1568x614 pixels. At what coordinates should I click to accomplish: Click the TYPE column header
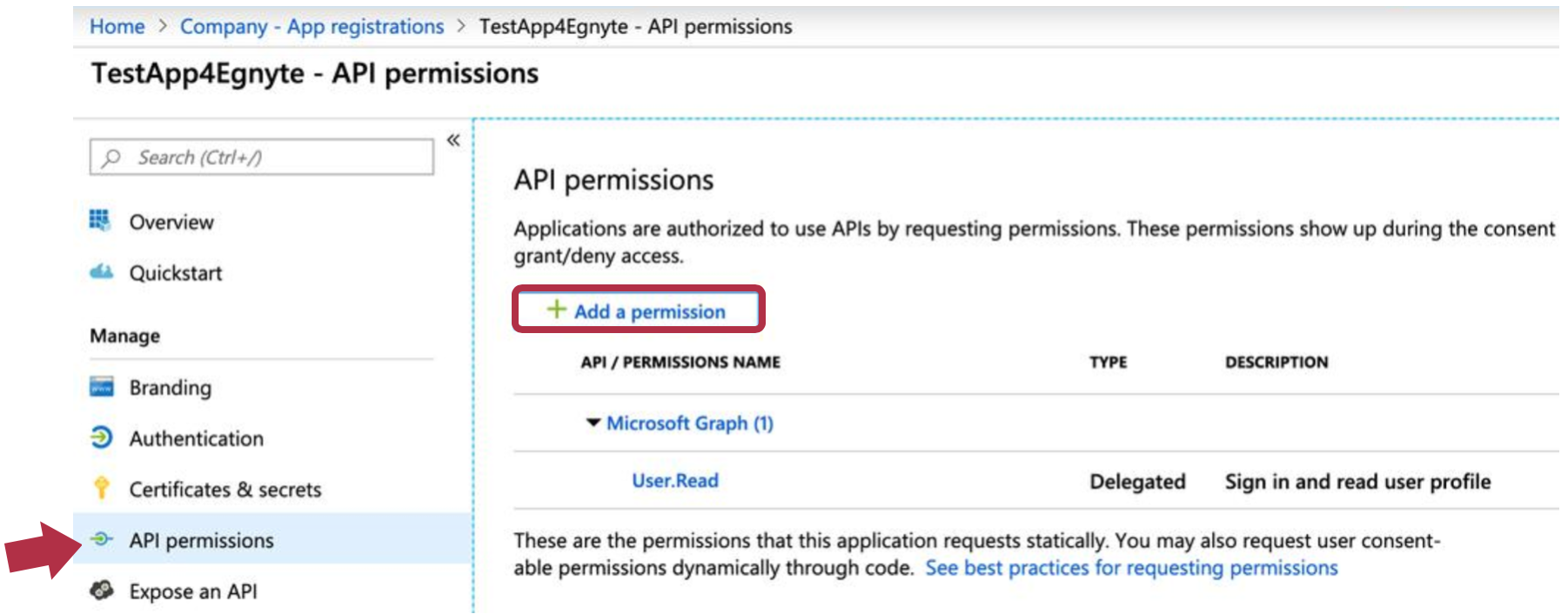click(x=1108, y=362)
